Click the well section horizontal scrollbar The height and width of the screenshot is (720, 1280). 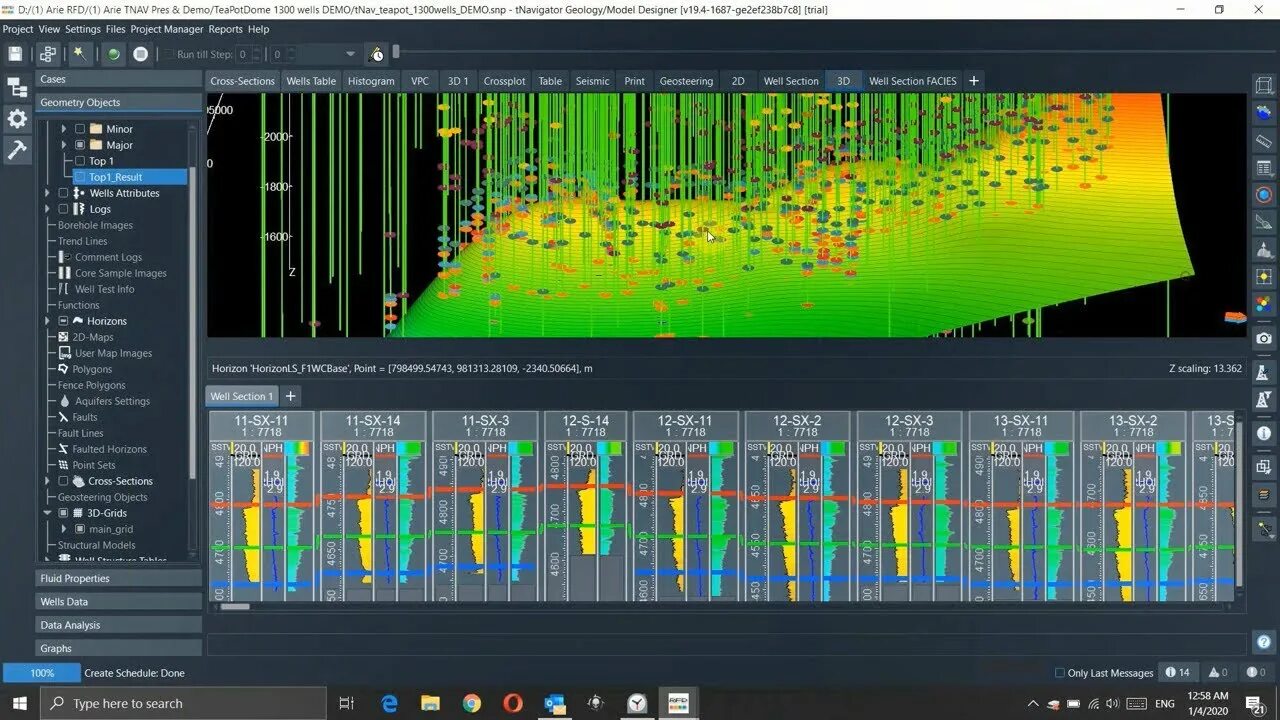coord(235,606)
